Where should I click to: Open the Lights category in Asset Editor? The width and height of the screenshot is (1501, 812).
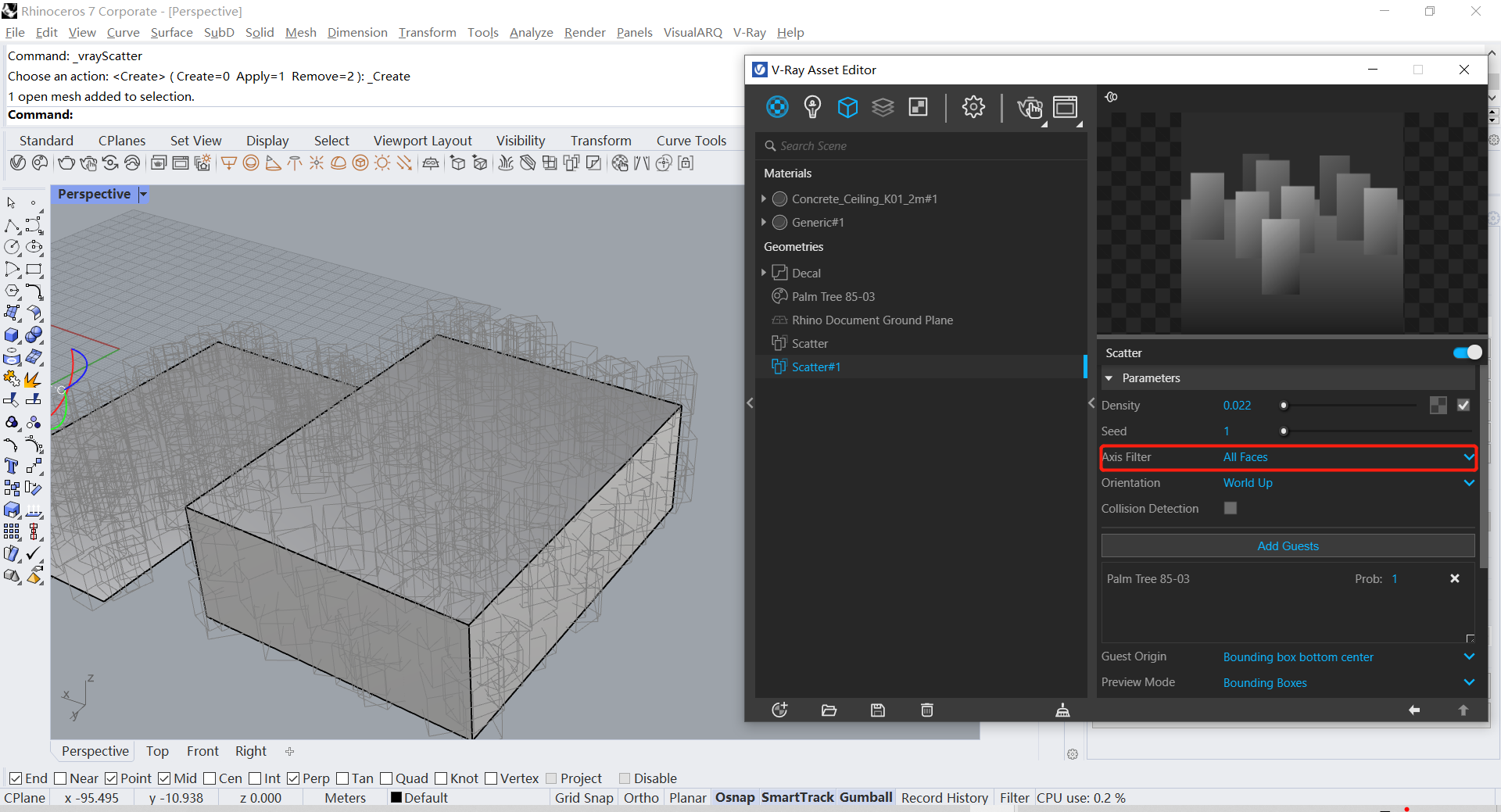point(812,107)
